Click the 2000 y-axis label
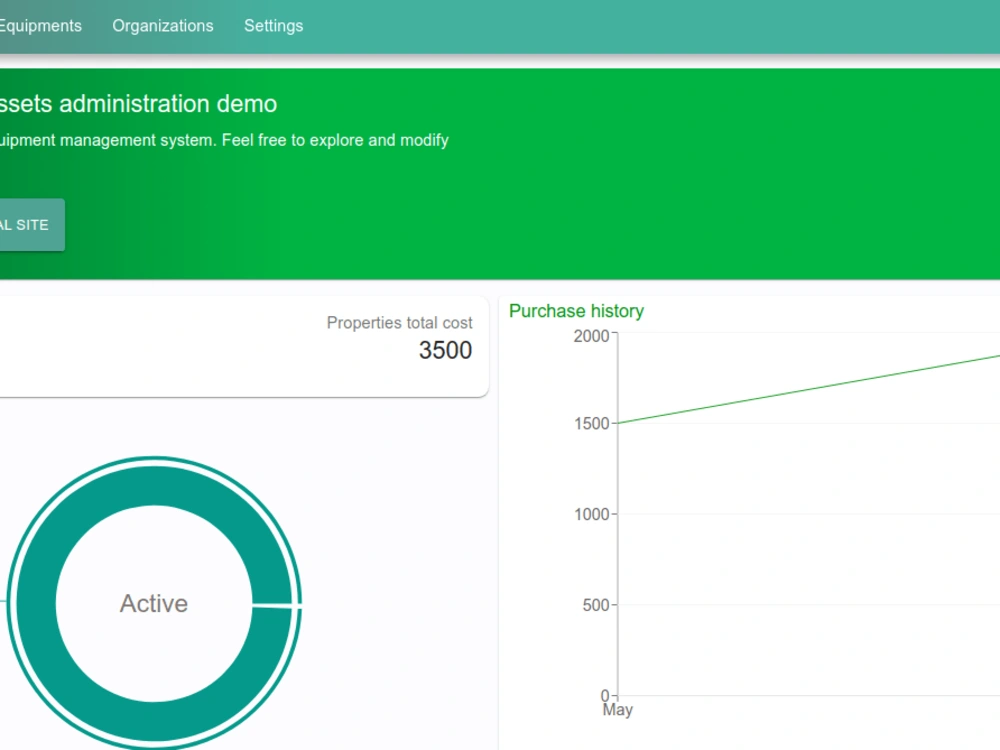The width and height of the screenshot is (1000, 750). click(x=591, y=336)
